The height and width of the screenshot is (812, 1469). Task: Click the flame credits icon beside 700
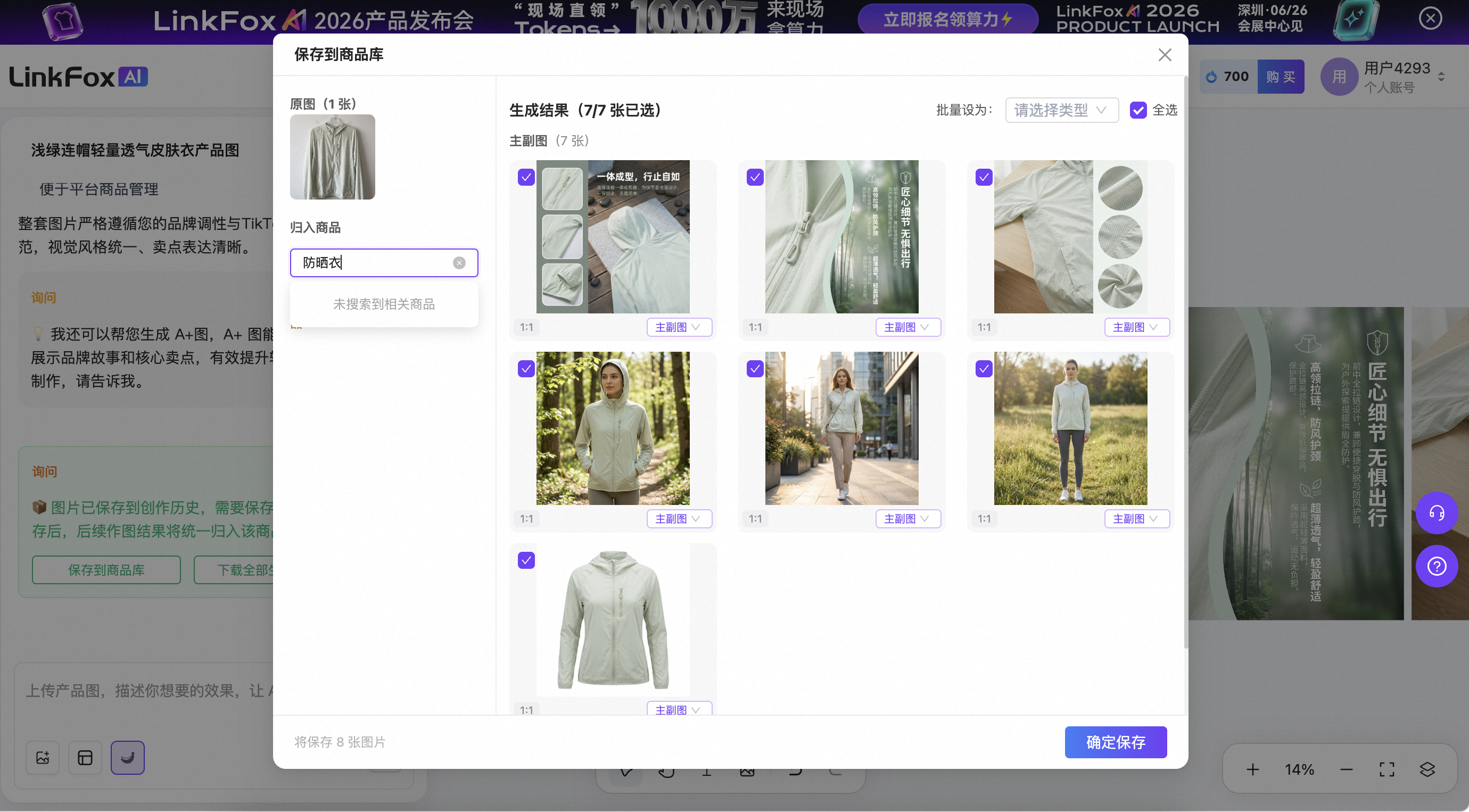pos(1211,77)
